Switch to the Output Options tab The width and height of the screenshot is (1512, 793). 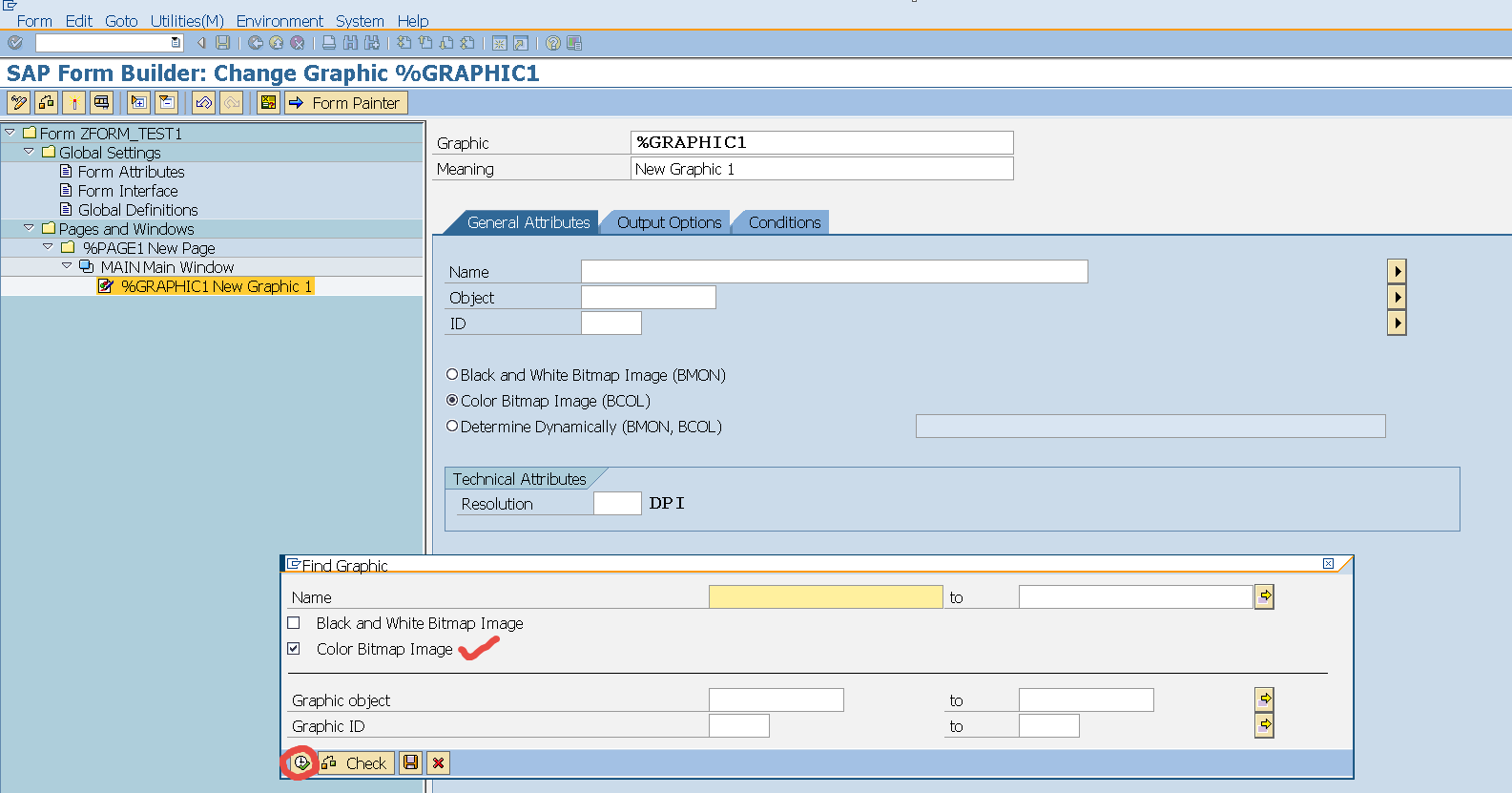pyautogui.click(x=669, y=222)
